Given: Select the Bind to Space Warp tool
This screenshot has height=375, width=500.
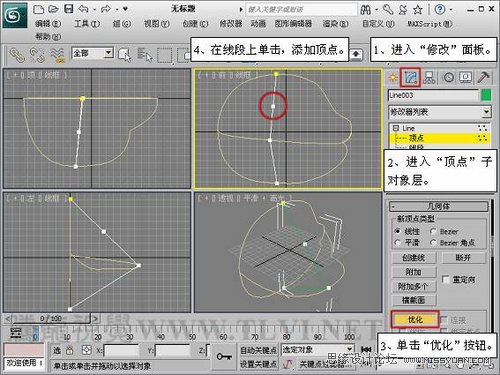Looking at the screenshot, I should click(x=58, y=55).
